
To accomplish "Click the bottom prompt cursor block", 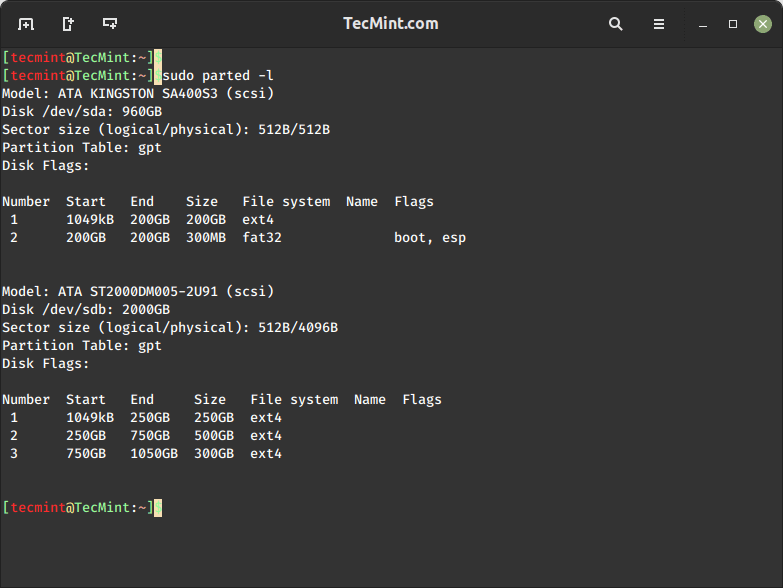I will pyautogui.click(x=158, y=508).
